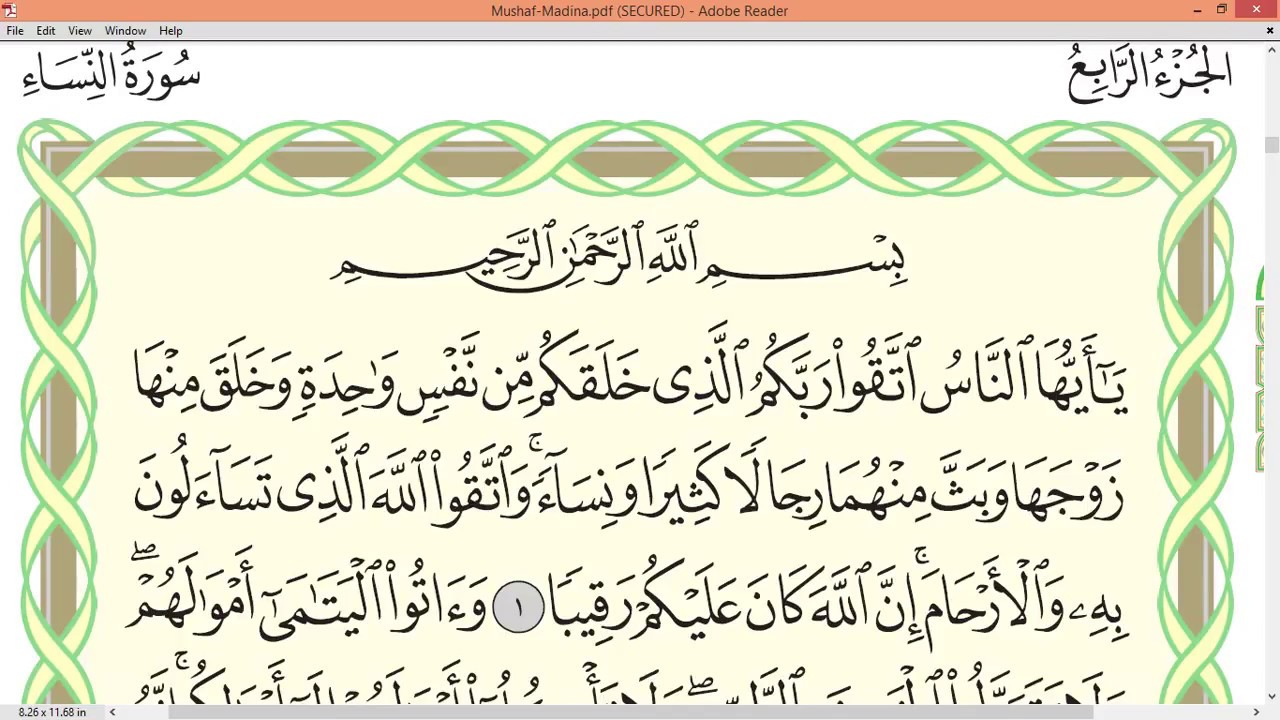Restore down the Adobe Reader window
This screenshot has height=720, width=1280.
point(1222,10)
